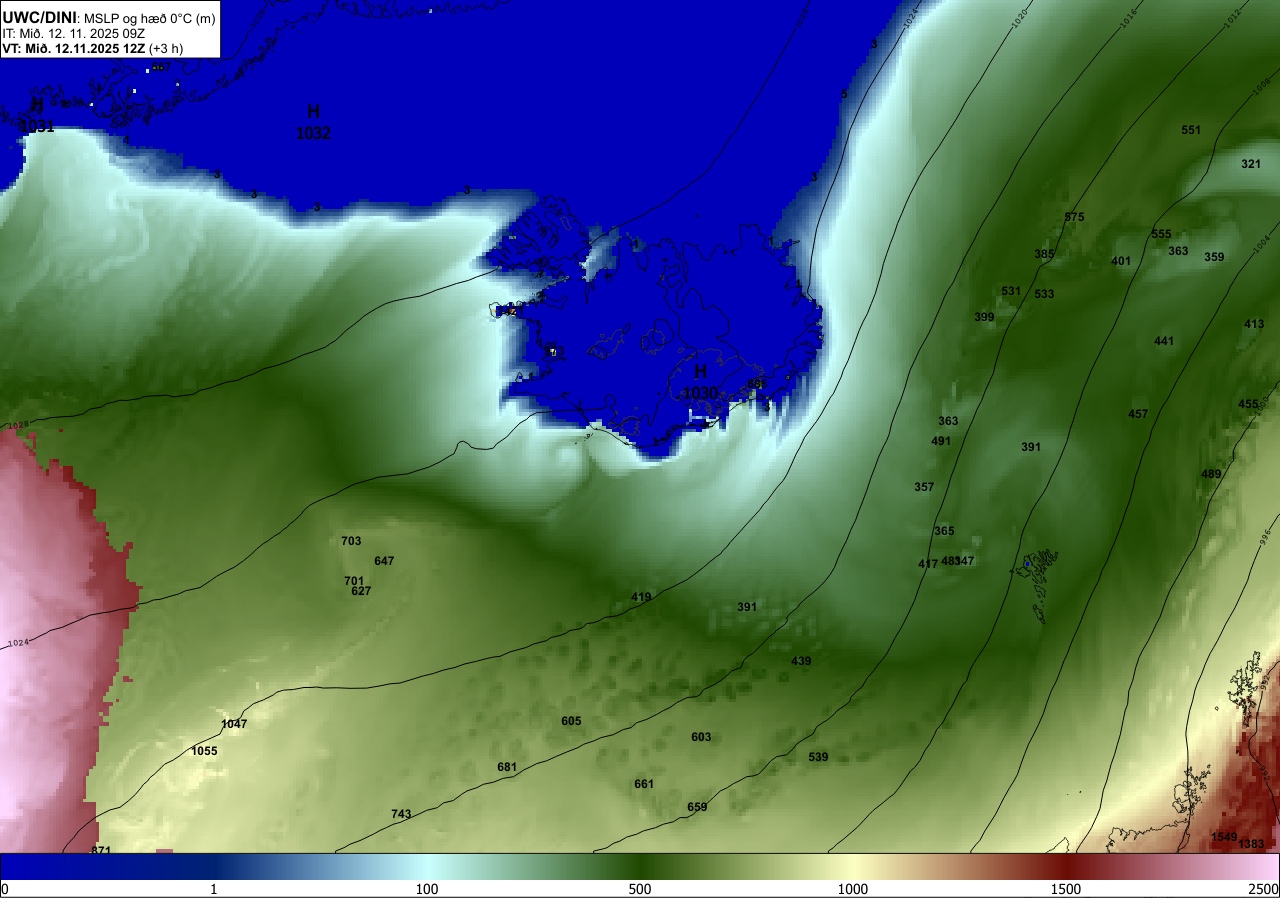
Task: Click the 1047 height value
Action: [234, 724]
